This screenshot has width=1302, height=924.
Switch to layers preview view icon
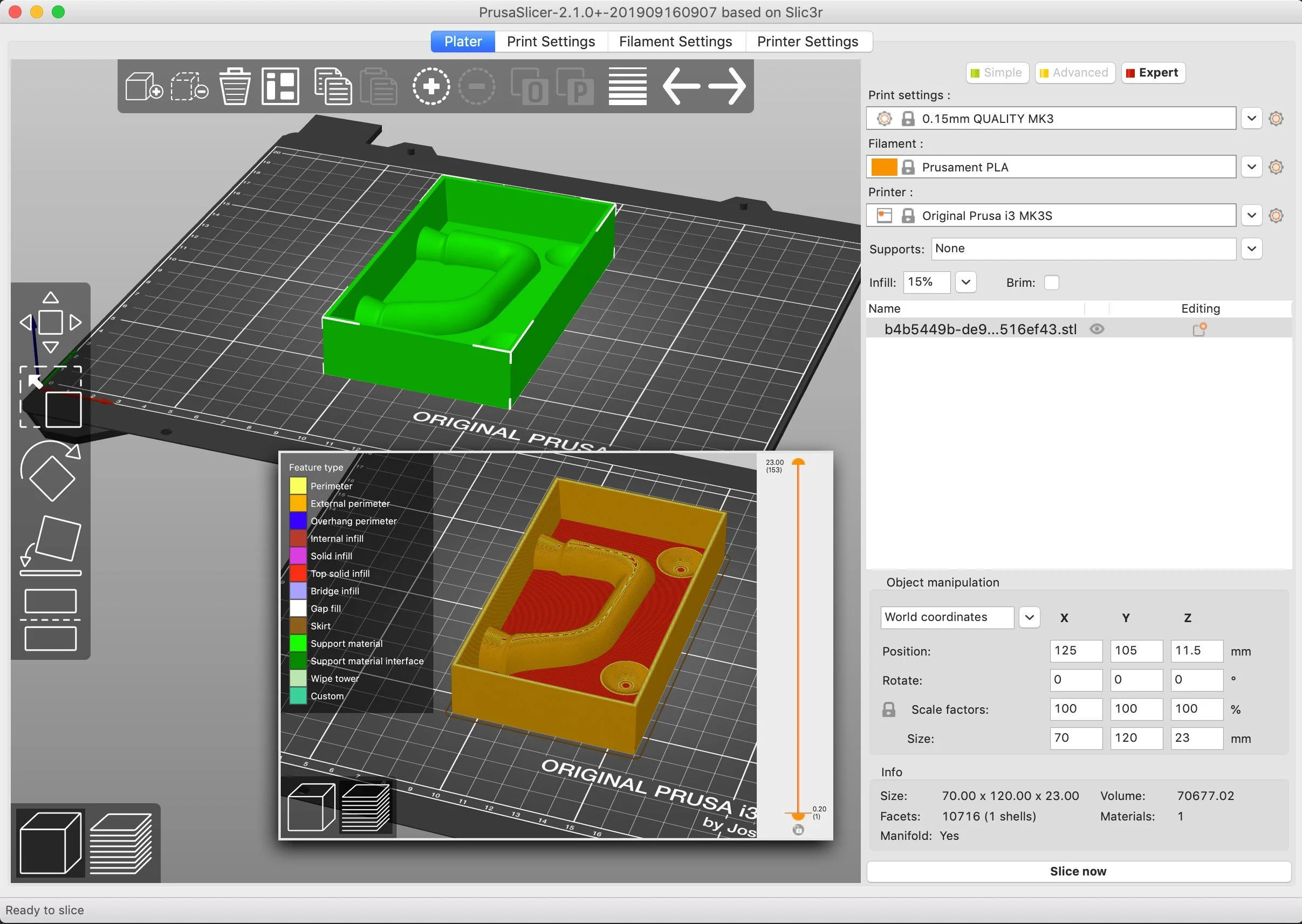pyautogui.click(x=121, y=843)
